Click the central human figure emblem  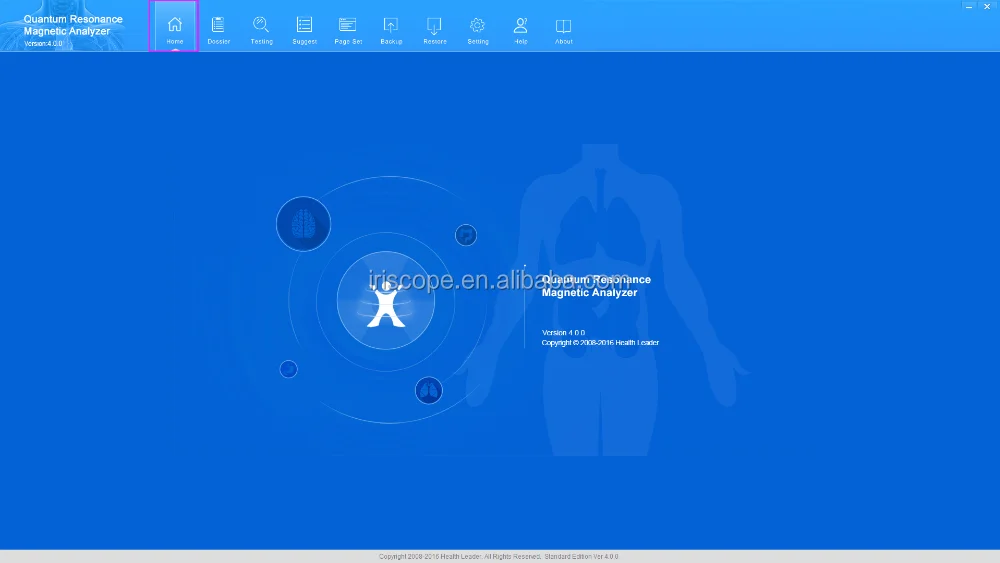(386, 300)
